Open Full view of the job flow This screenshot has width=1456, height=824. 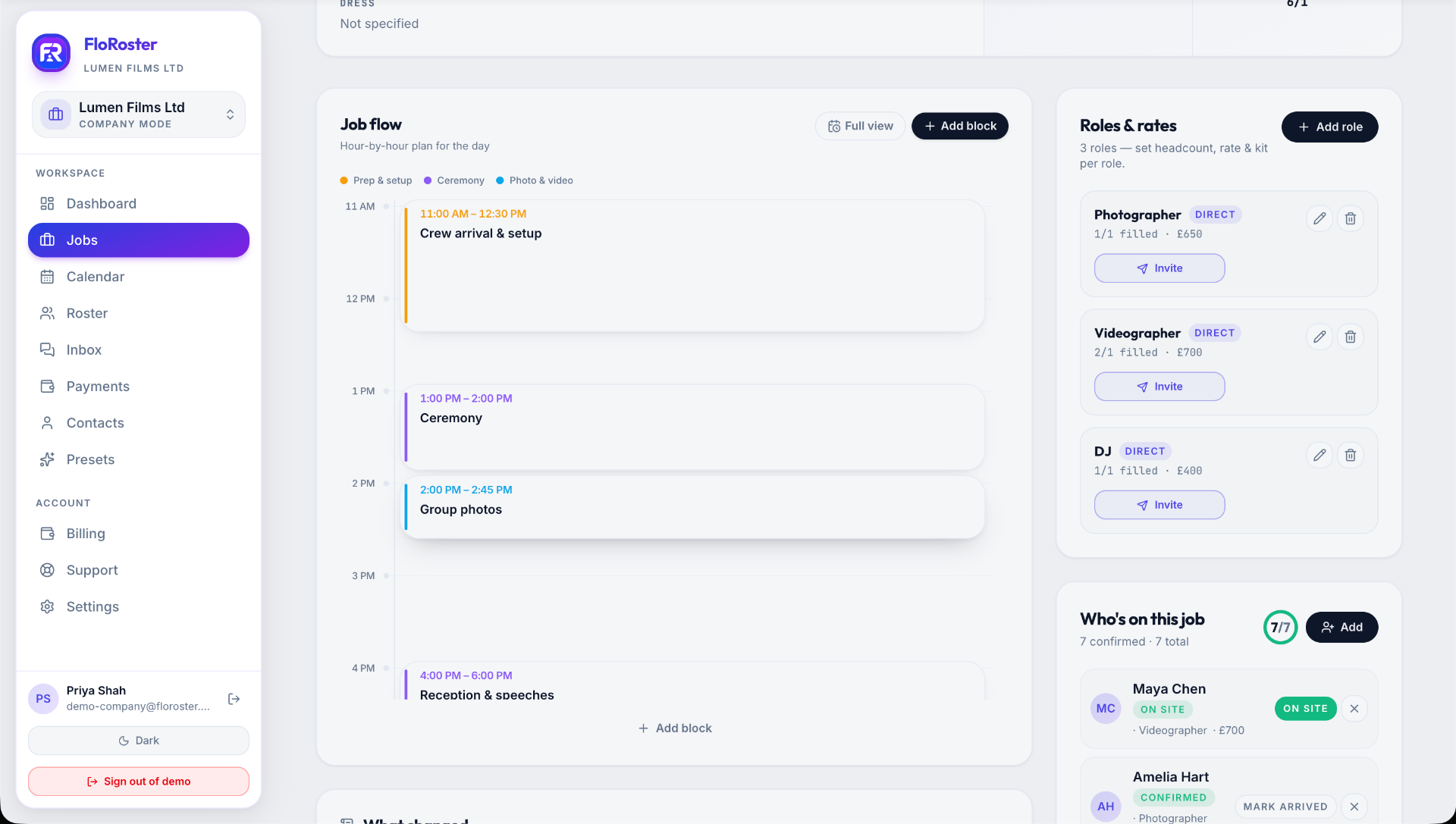click(x=860, y=126)
